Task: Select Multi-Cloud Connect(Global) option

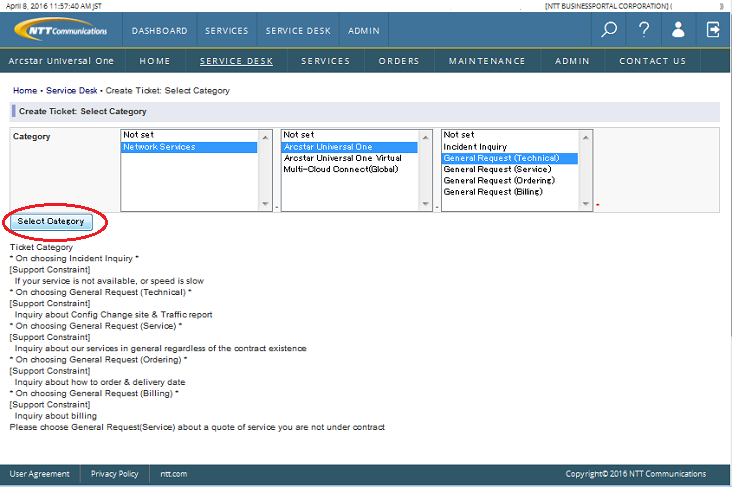Action: (x=340, y=169)
